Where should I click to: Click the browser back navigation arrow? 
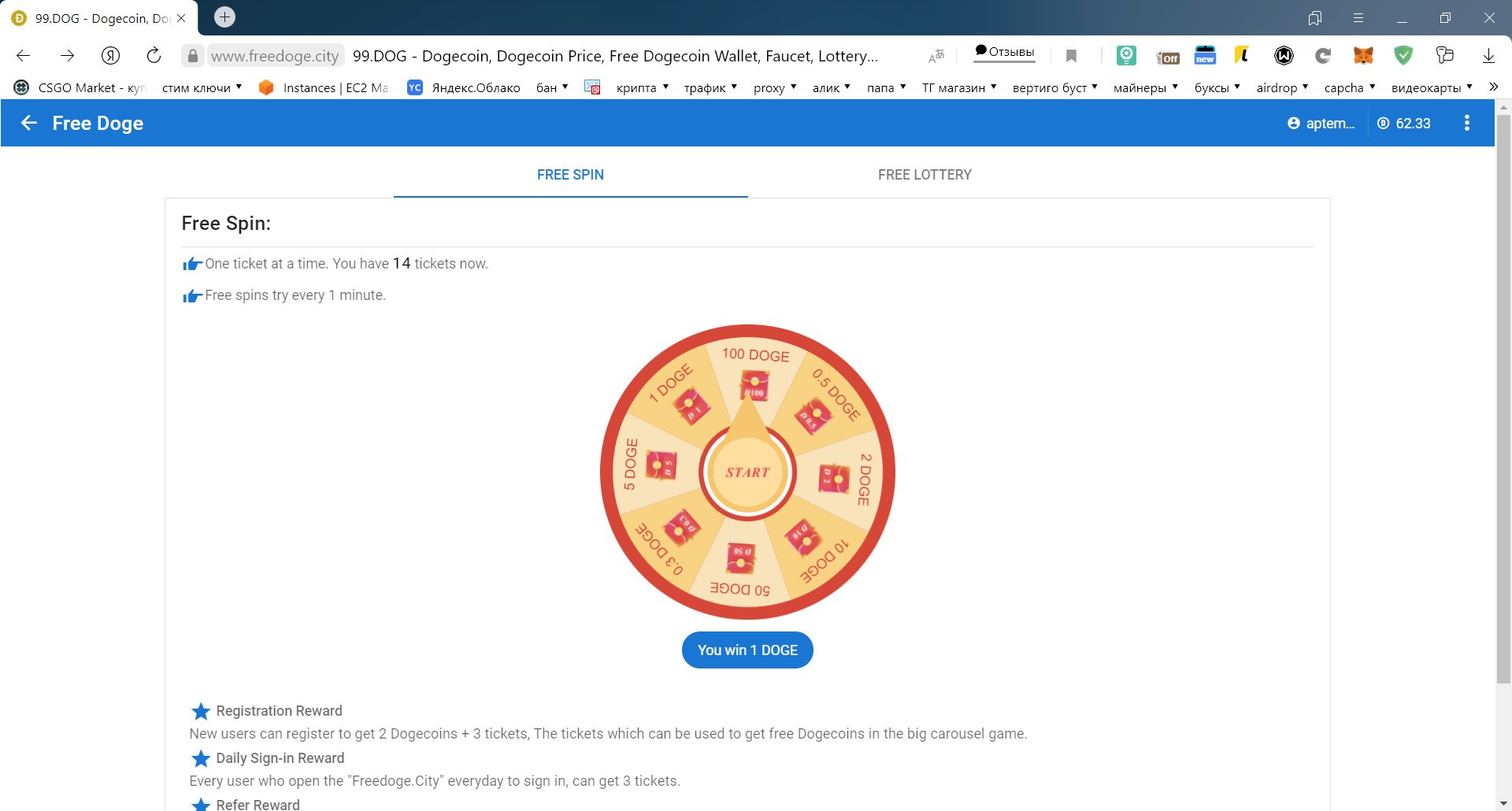coord(24,55)
